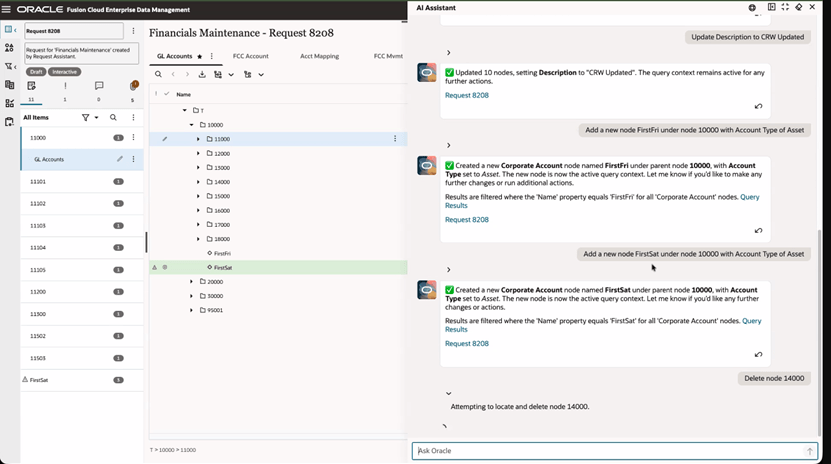
Task: Open the request comments icon
Action: pyautogui.click(x=99, y=86)
